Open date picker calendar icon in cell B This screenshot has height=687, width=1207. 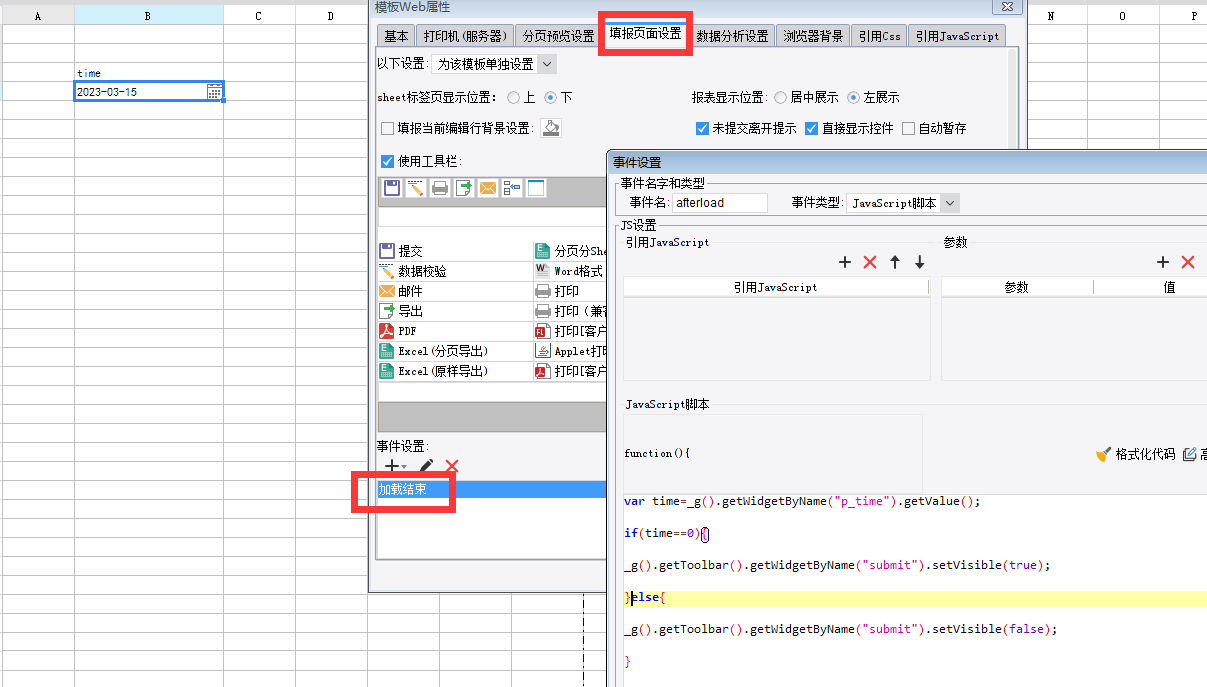pyautogui.click(x=214, y=92)
